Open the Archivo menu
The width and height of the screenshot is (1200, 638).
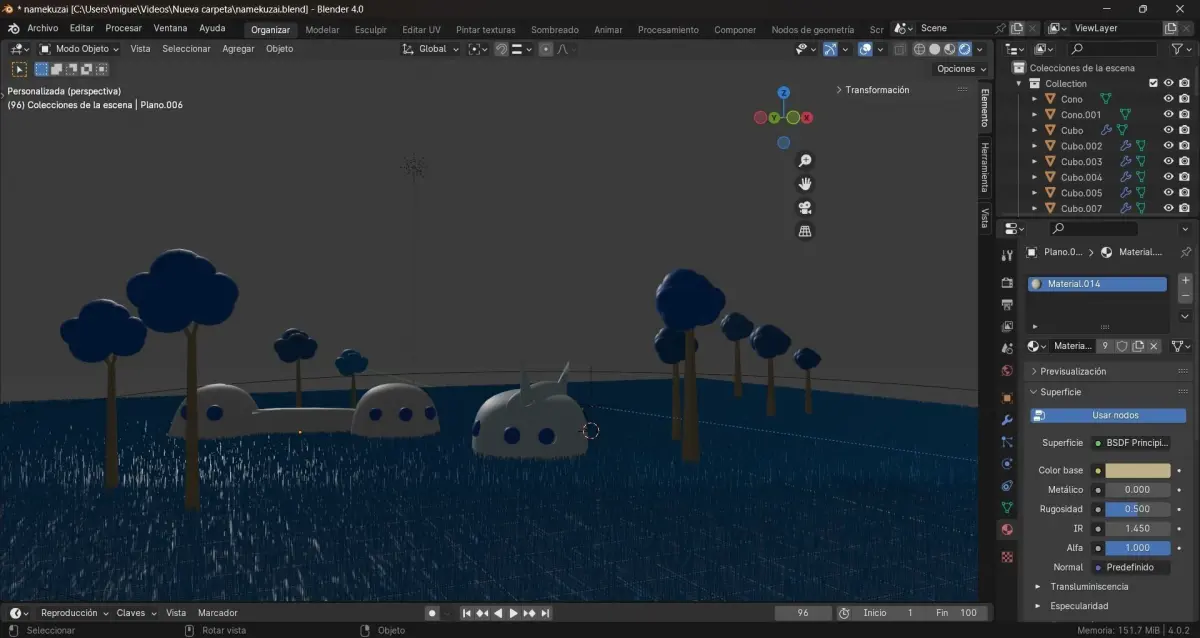click(43, 28)
